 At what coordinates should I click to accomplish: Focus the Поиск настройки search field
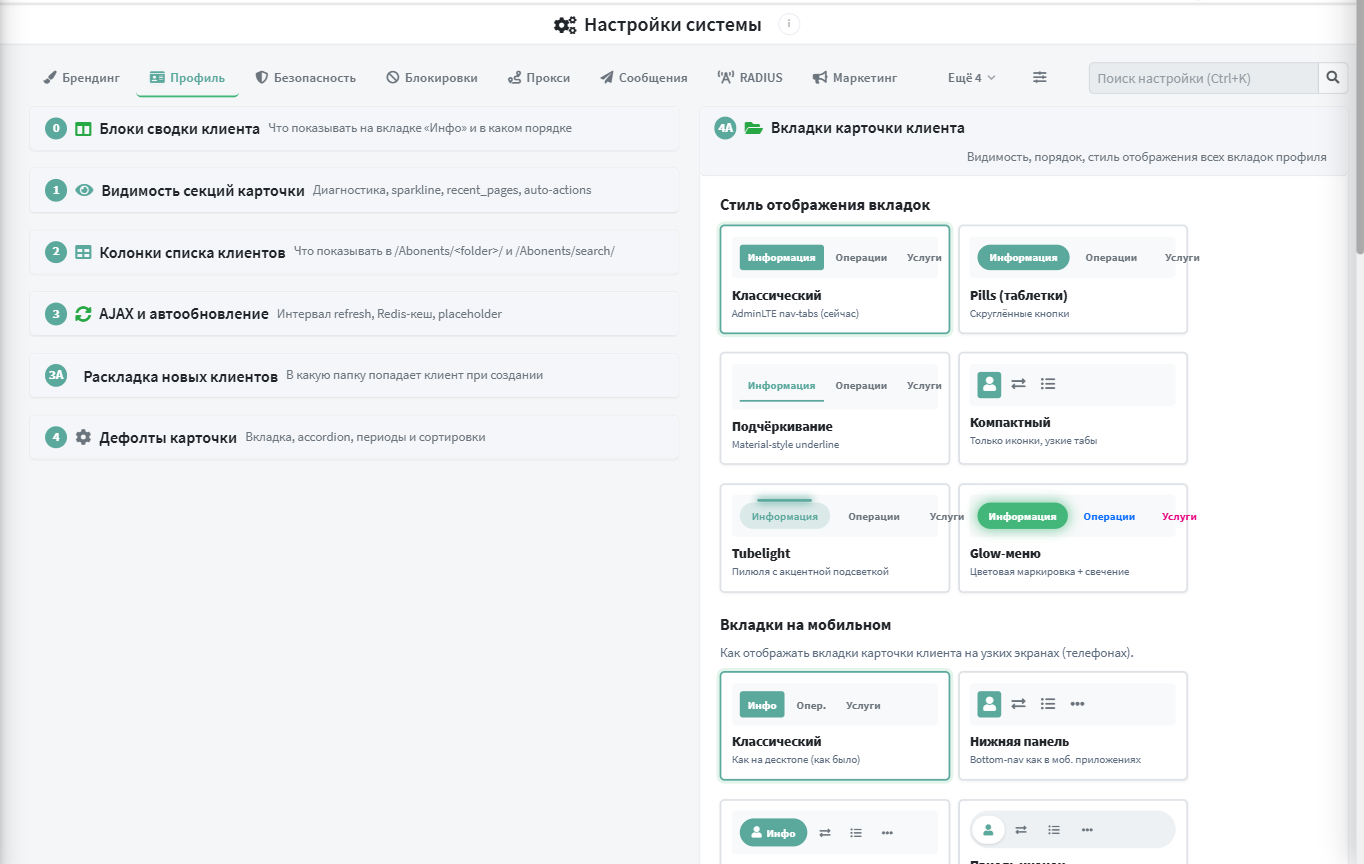point(1204,78)
